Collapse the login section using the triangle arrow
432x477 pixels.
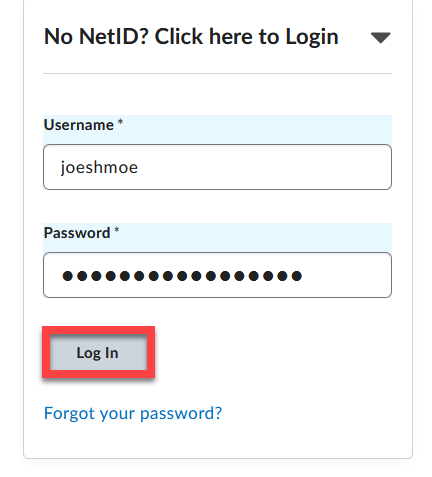380,38
